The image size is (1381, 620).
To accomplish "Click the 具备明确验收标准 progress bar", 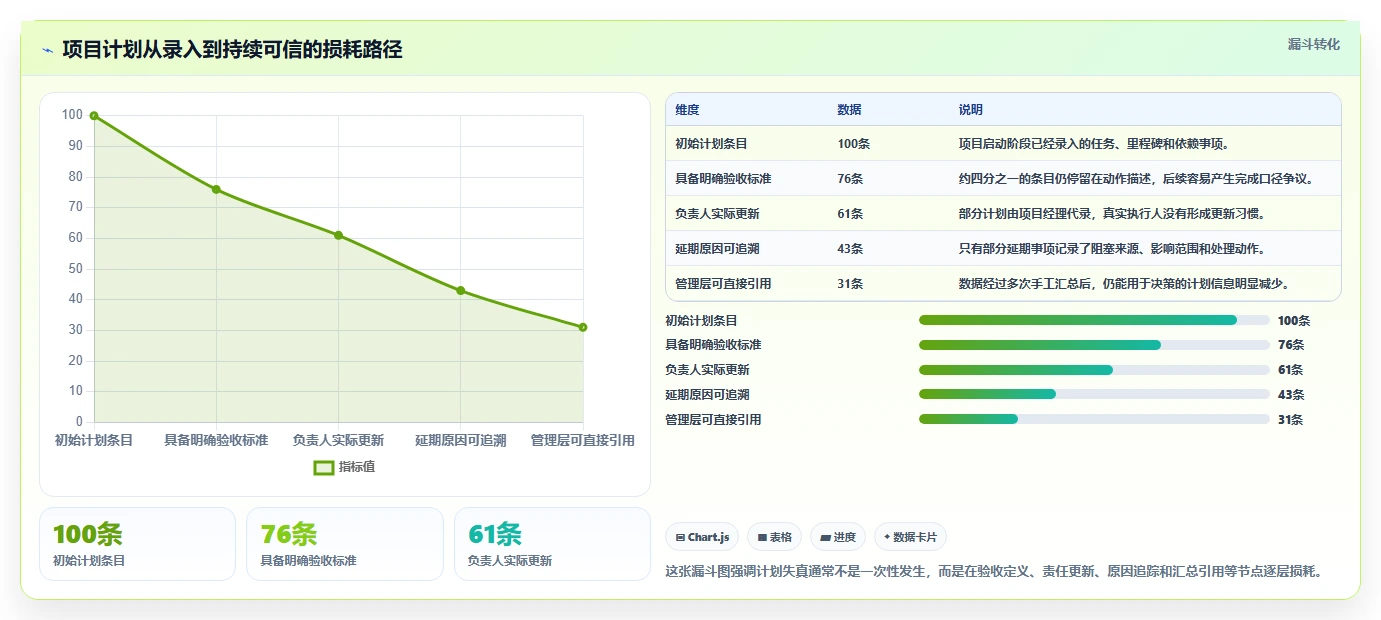I will coord(1094,345).
